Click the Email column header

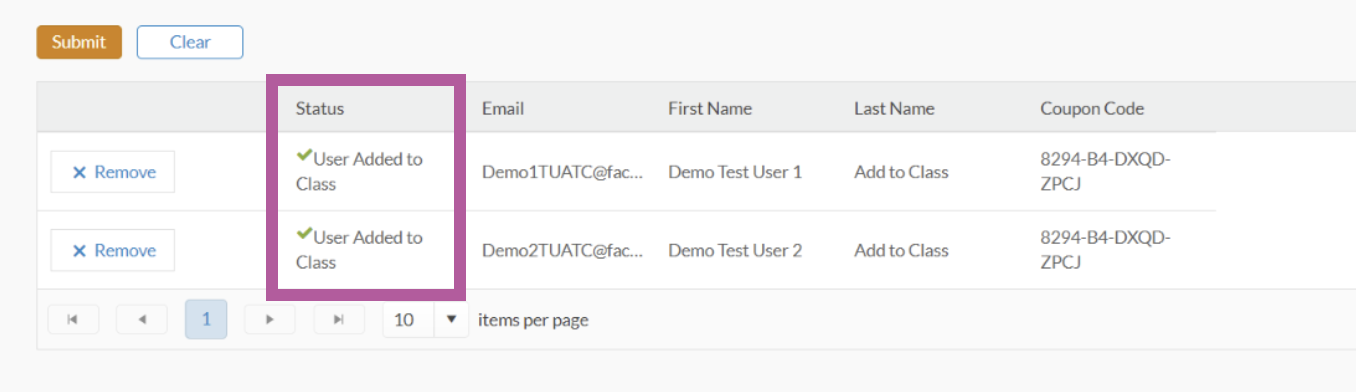[x=503, y=108]
